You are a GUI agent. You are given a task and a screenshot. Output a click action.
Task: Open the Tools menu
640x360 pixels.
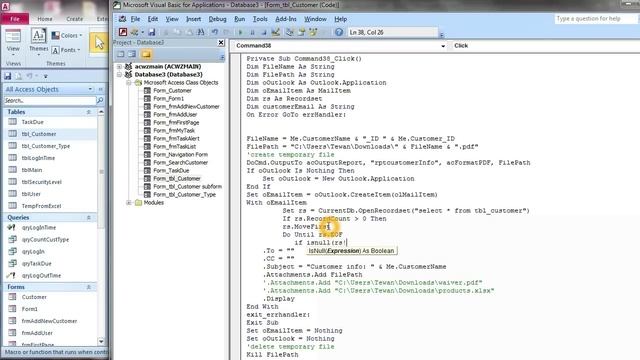(260, 19)
